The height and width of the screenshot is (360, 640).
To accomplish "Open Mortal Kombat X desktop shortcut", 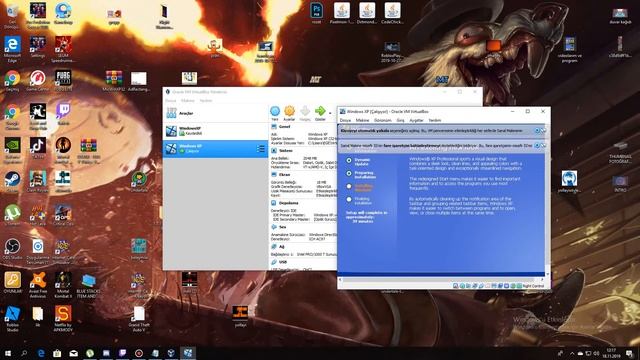I will pos(63,284).
